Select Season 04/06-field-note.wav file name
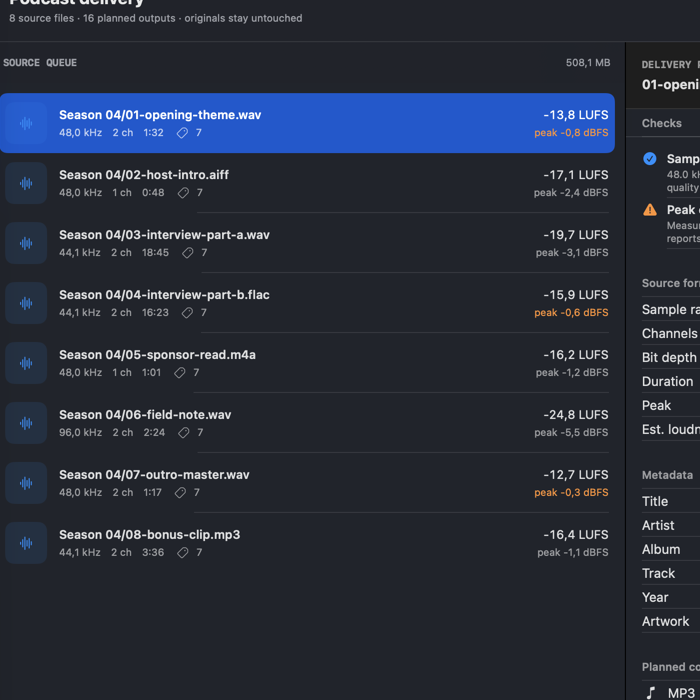The height and width of the screenshot is (700, 700). point(145,415)
